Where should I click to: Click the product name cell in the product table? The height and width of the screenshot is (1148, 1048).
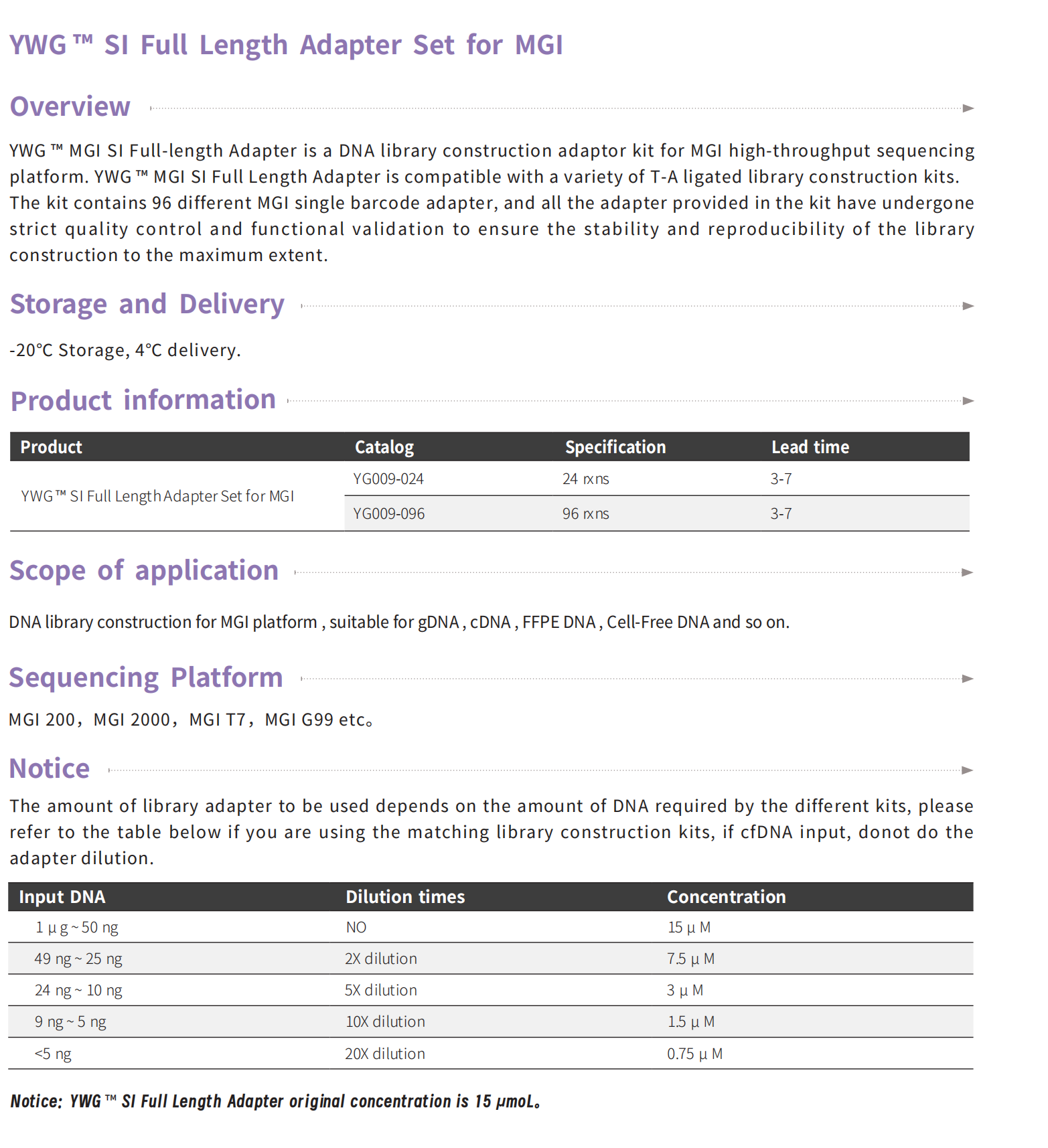pos(157,496)
